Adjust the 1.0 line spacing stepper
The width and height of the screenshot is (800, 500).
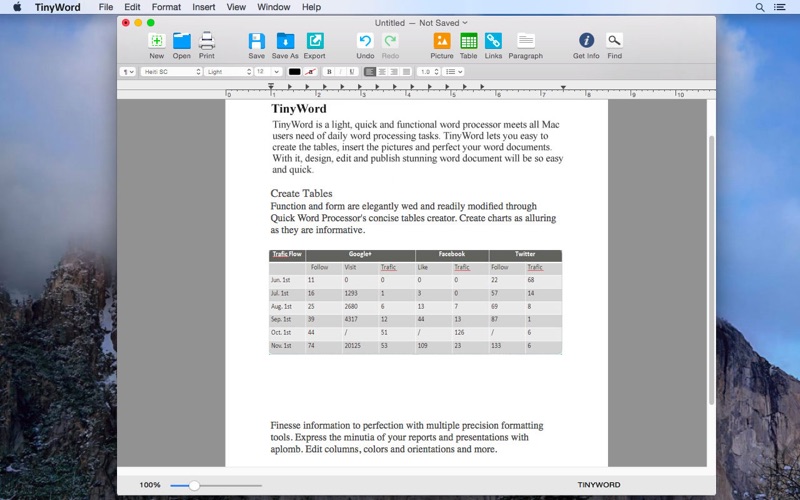[x=436, y=72]
